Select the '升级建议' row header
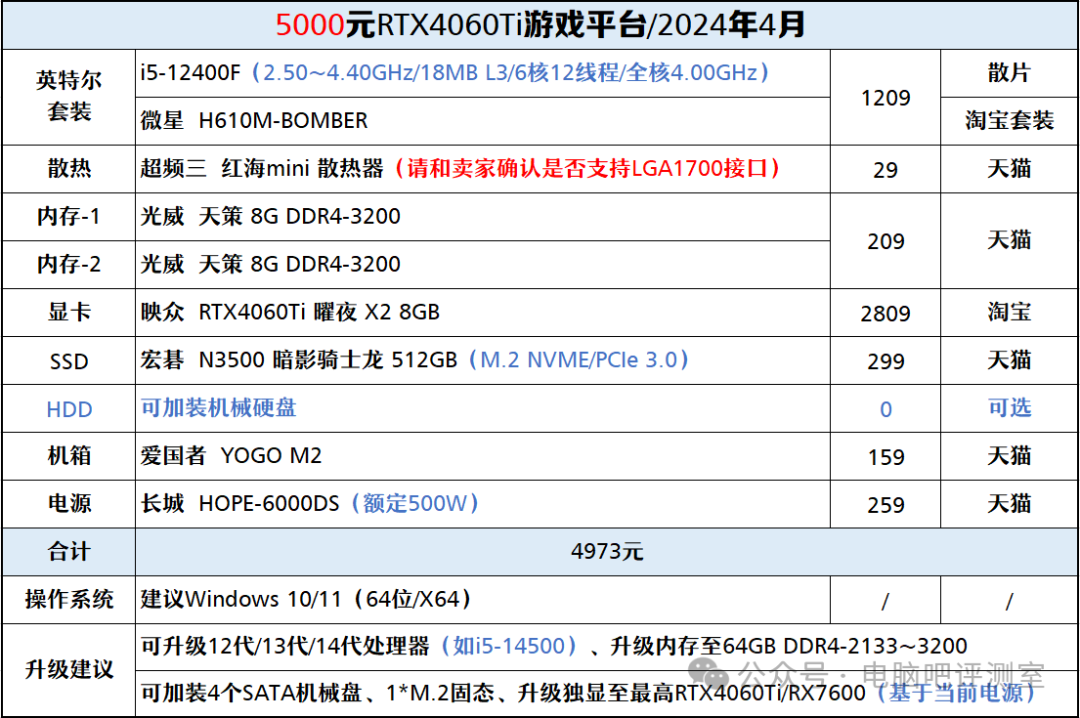The width and height of the screenshot is (1080, 718). (69, 670)
